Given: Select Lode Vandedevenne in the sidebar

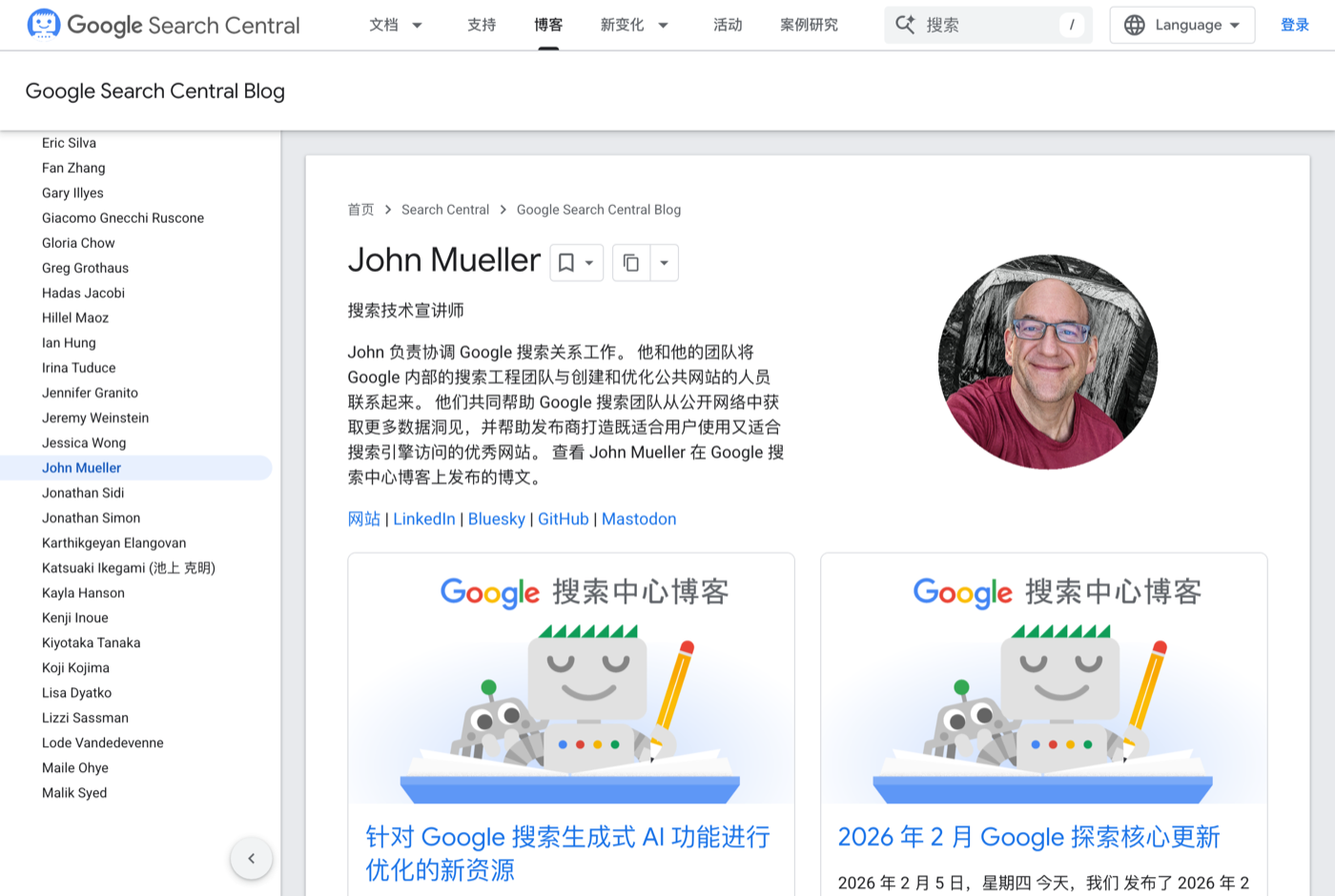Looking at the screenshot, I should [x=102, y=743].
